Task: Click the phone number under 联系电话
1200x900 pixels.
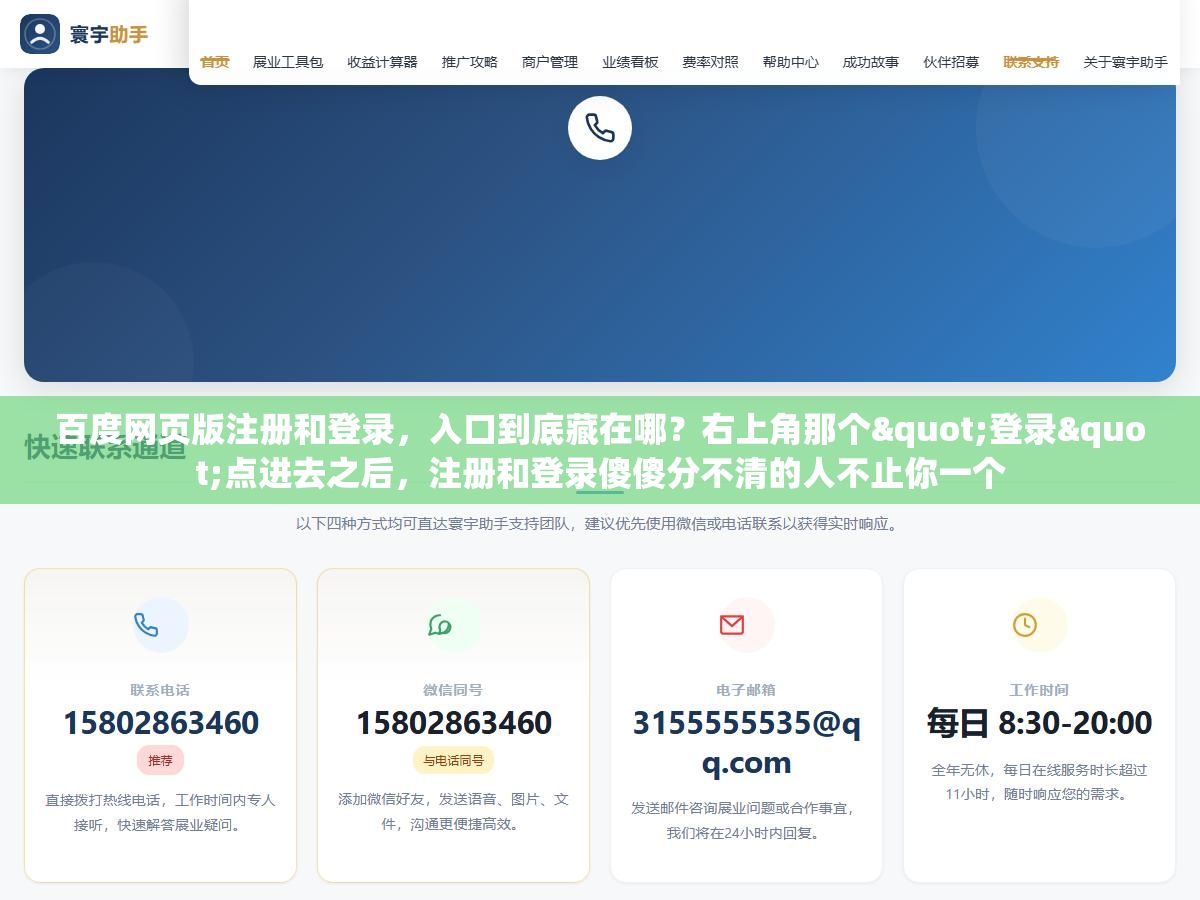Action: [x=160, y=722]
